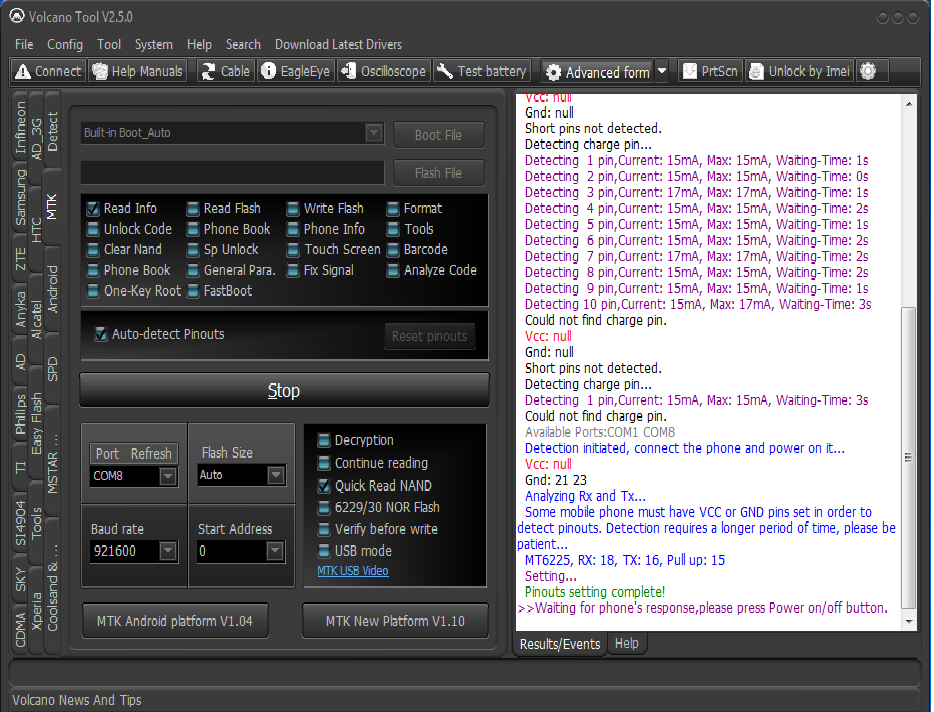Viewport: 934px width, 712px height.
Task: Open the Search menu
Action: click(x=243, y=45)
